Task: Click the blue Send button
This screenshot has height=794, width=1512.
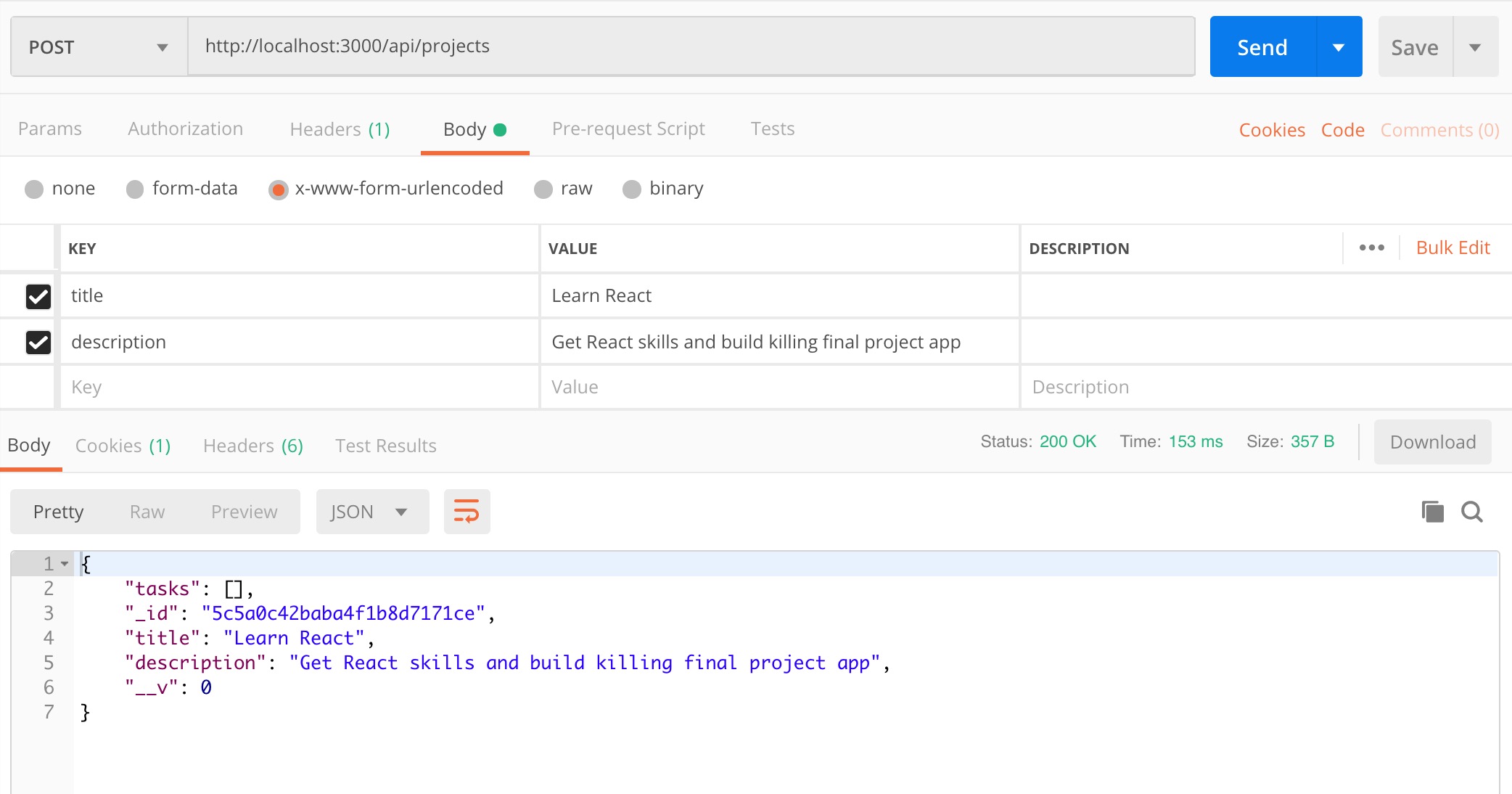Action: pos(1262,47)
